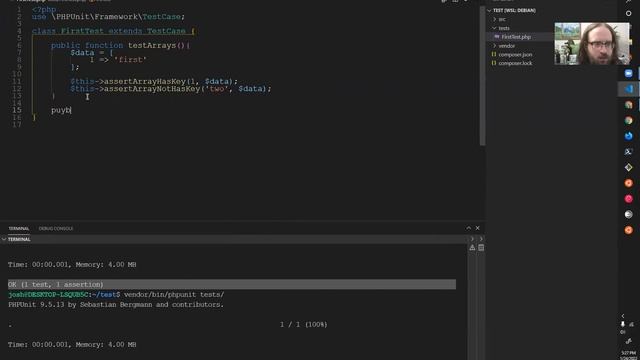Select the Terminal panel tab
Image resolution: width=640 pixels, height=360 pixels.
19,229
